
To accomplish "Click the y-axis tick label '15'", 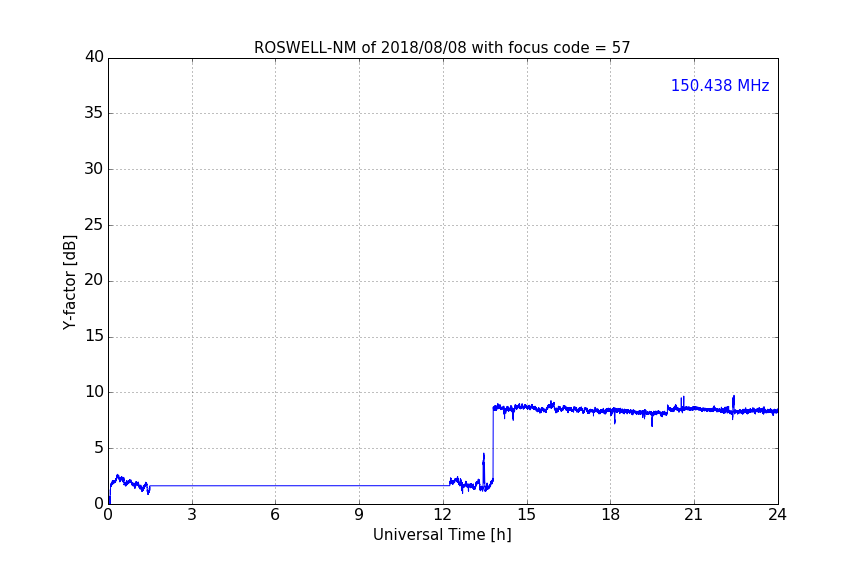I will (x=94, y=336).
